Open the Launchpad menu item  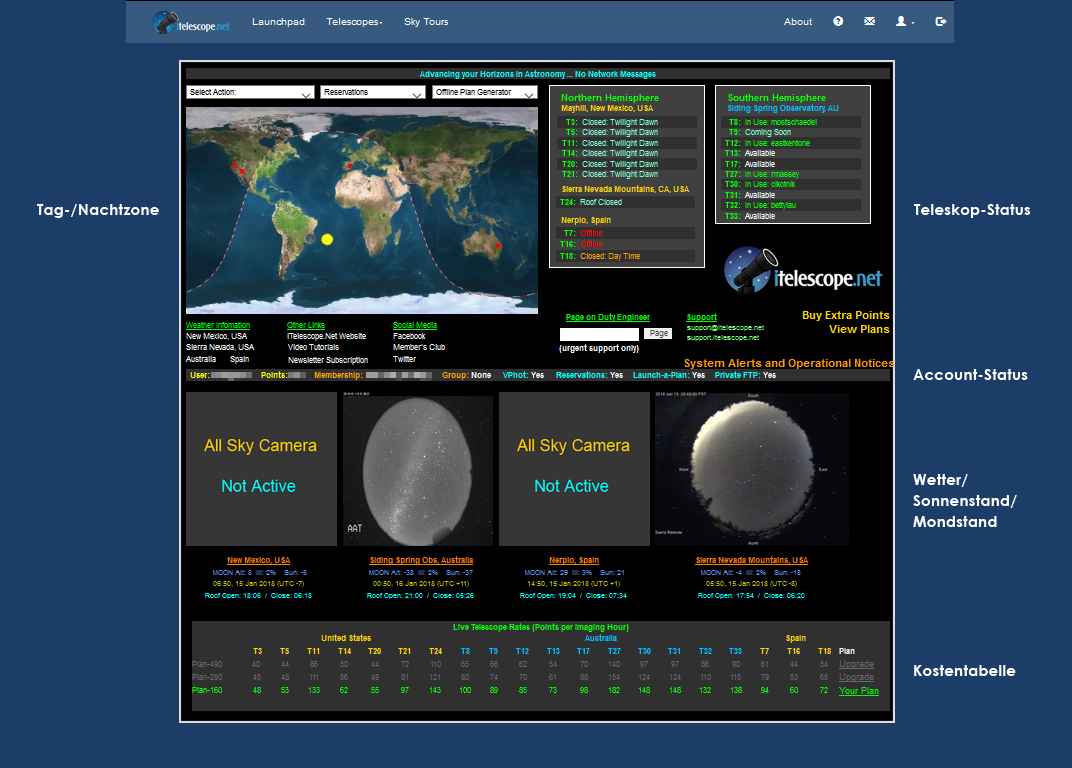pyautogui.click(x=278, y=21)
